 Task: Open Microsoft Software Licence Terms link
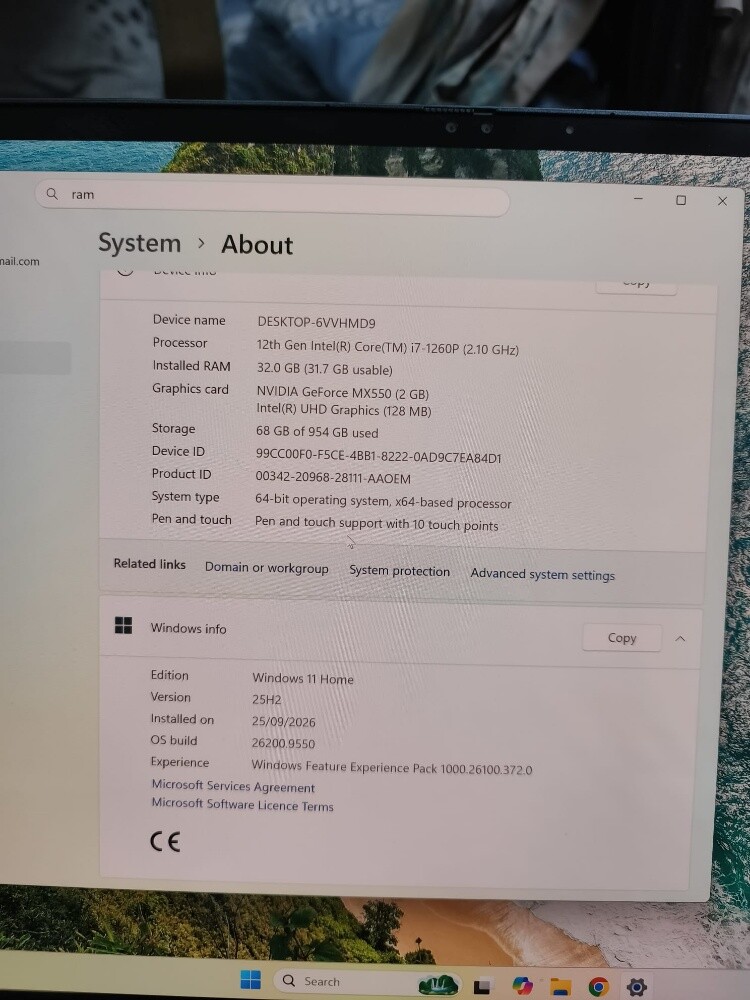[x=242, y=805]
